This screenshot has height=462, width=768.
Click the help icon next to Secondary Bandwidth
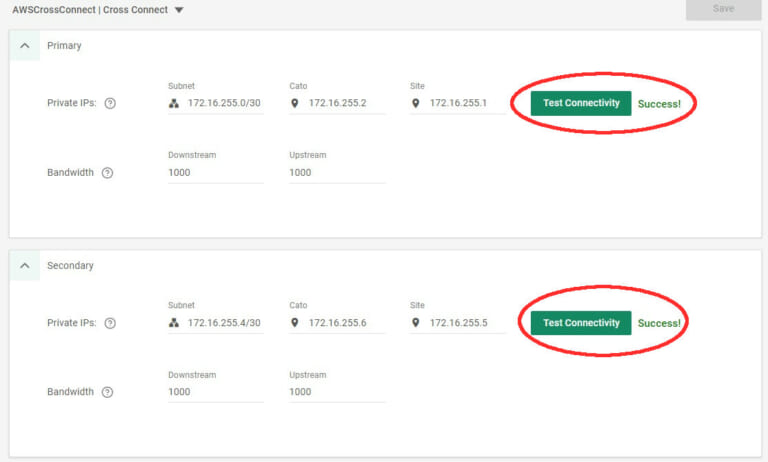coord(108,392)
